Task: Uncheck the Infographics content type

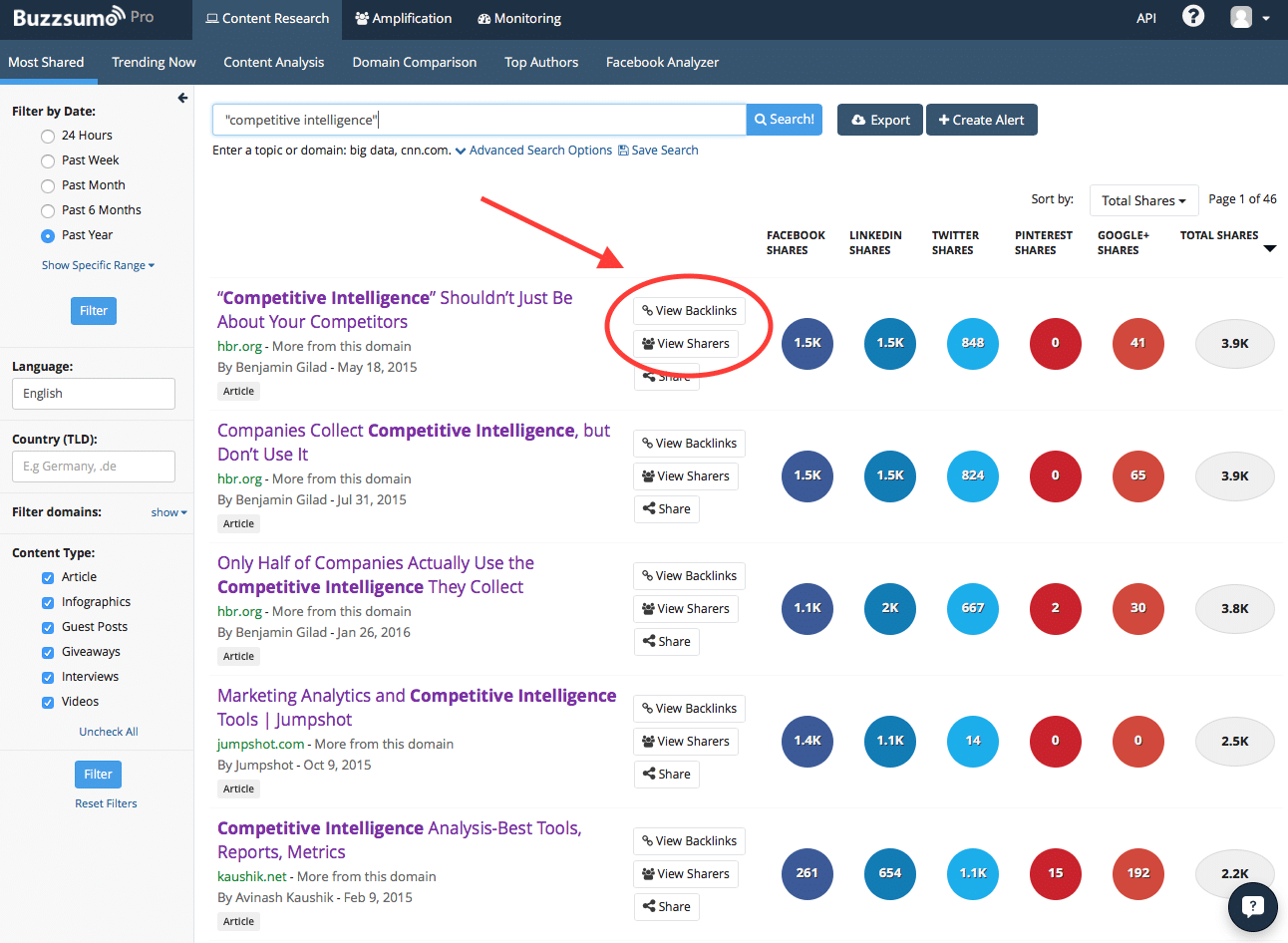Action: tap(48, 603)
